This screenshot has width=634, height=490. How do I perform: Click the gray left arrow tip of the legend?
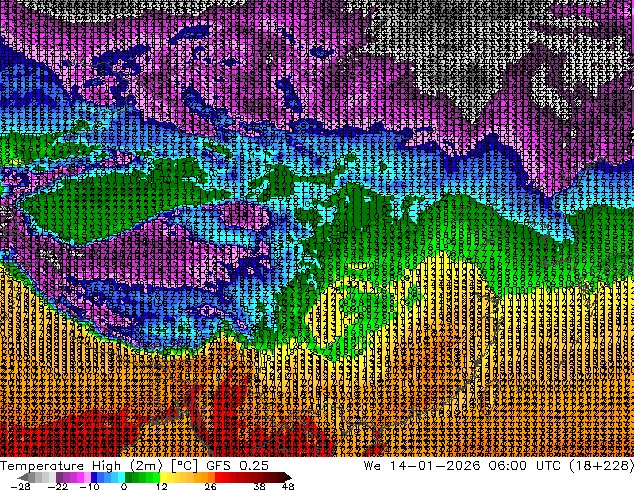[x=25, y=477]
